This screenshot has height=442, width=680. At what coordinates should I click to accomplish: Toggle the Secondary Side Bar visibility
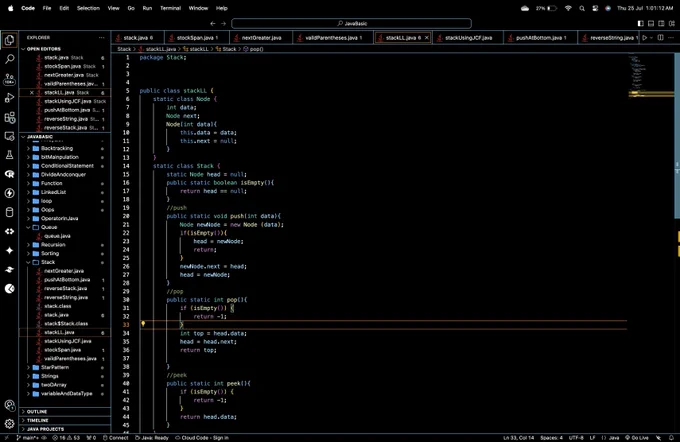coord(661,23)
